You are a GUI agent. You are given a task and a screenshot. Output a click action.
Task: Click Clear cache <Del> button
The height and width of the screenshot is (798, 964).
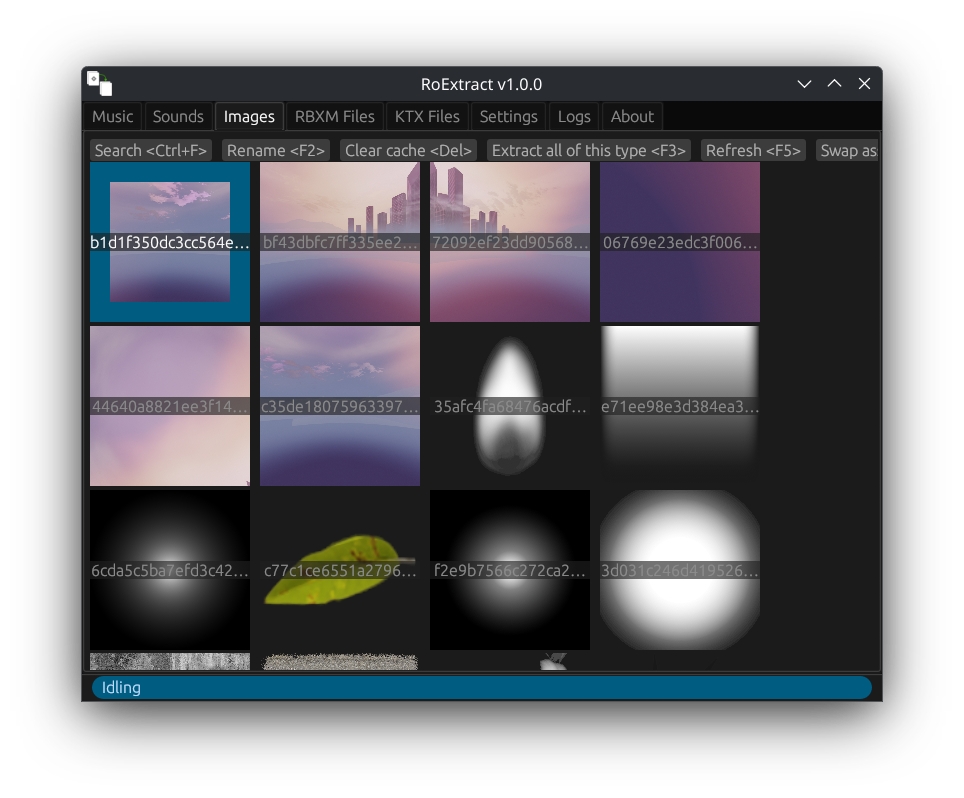pos(408,150)
